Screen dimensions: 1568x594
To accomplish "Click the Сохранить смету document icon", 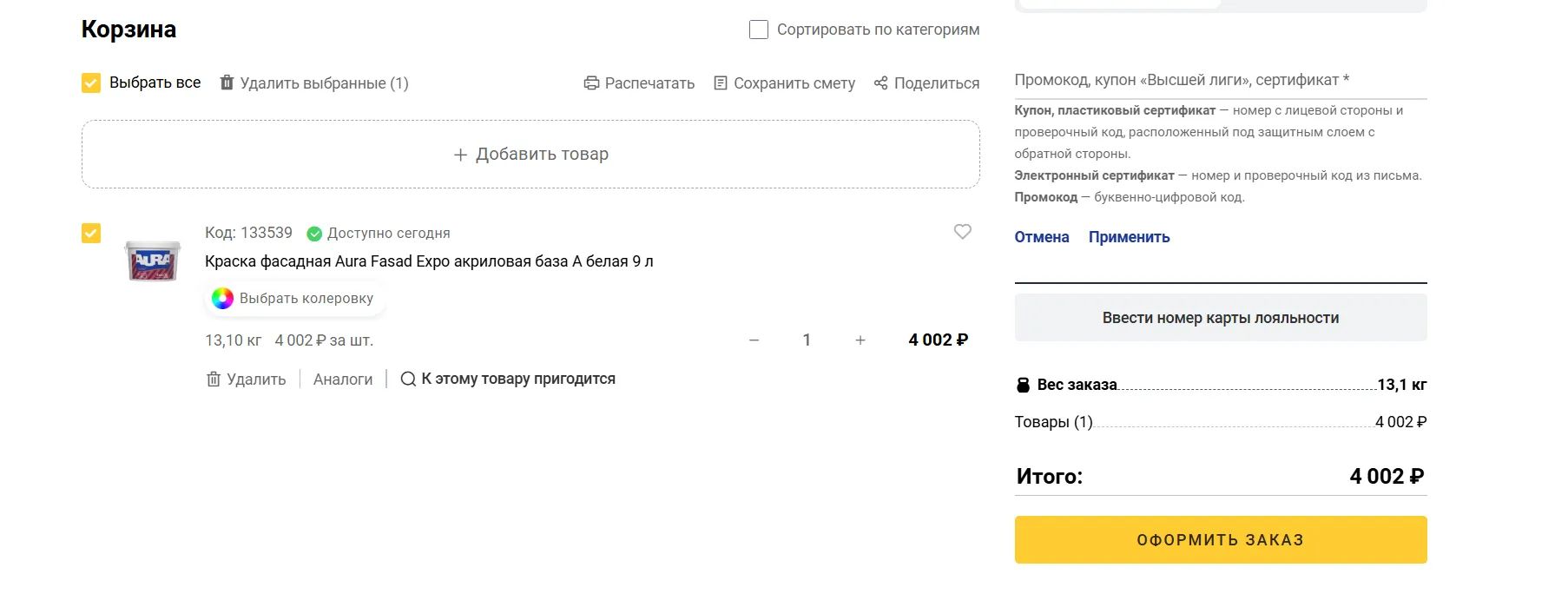I will [720, 83].
